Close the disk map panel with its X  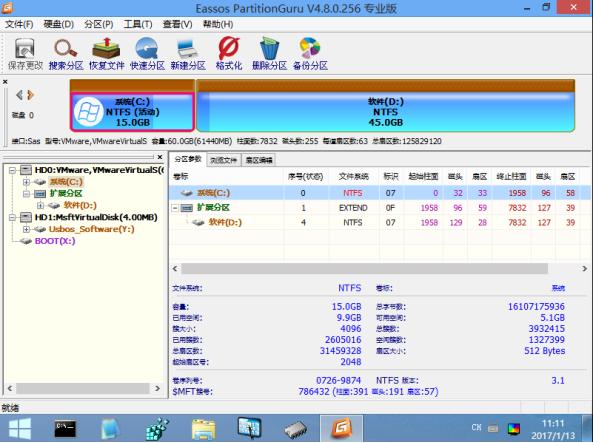click(x=5, y=82)
